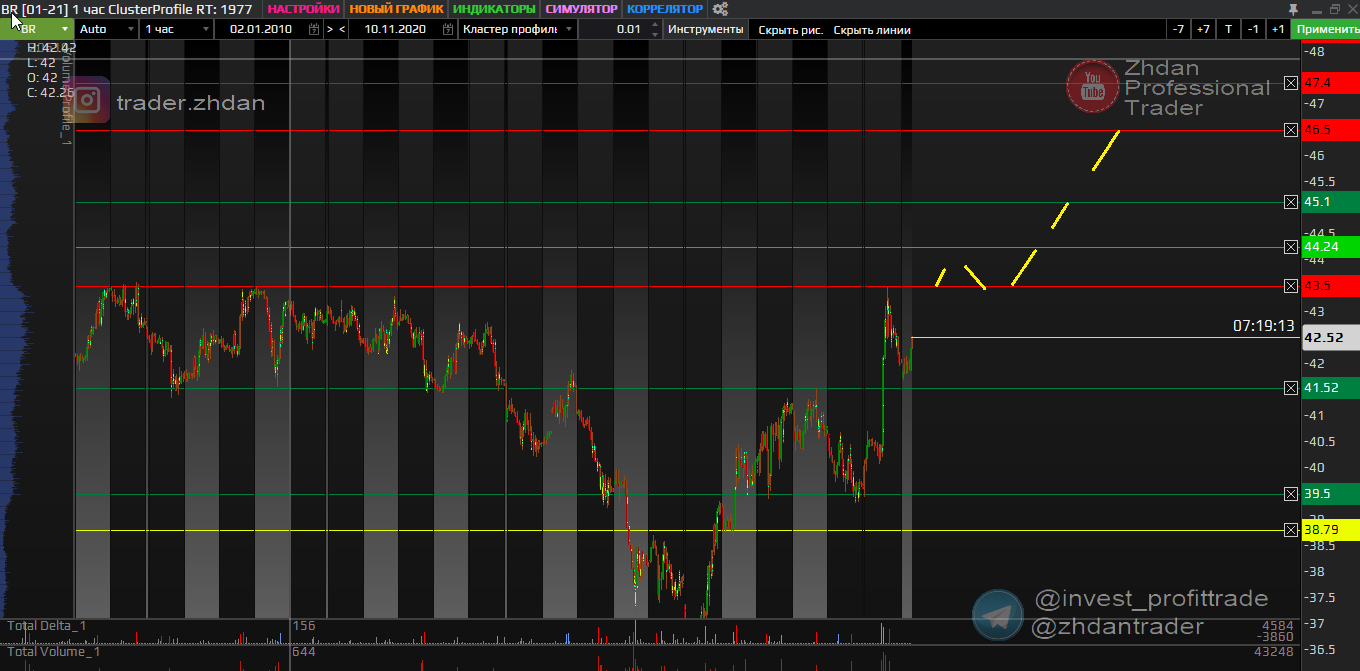The height and width of the screenshot is (671, 1360).
Task: Open the start date calendar picker
Action: coord(315,29)
